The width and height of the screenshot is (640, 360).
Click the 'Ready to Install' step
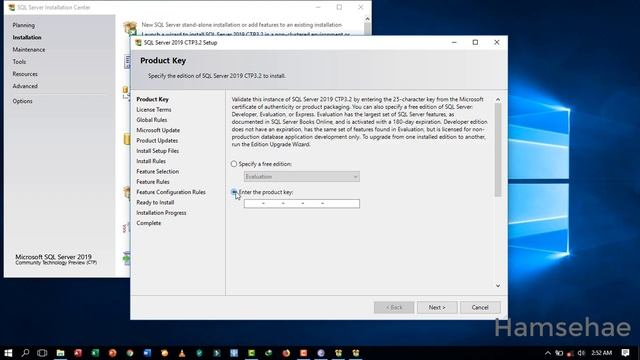(155, 202)
